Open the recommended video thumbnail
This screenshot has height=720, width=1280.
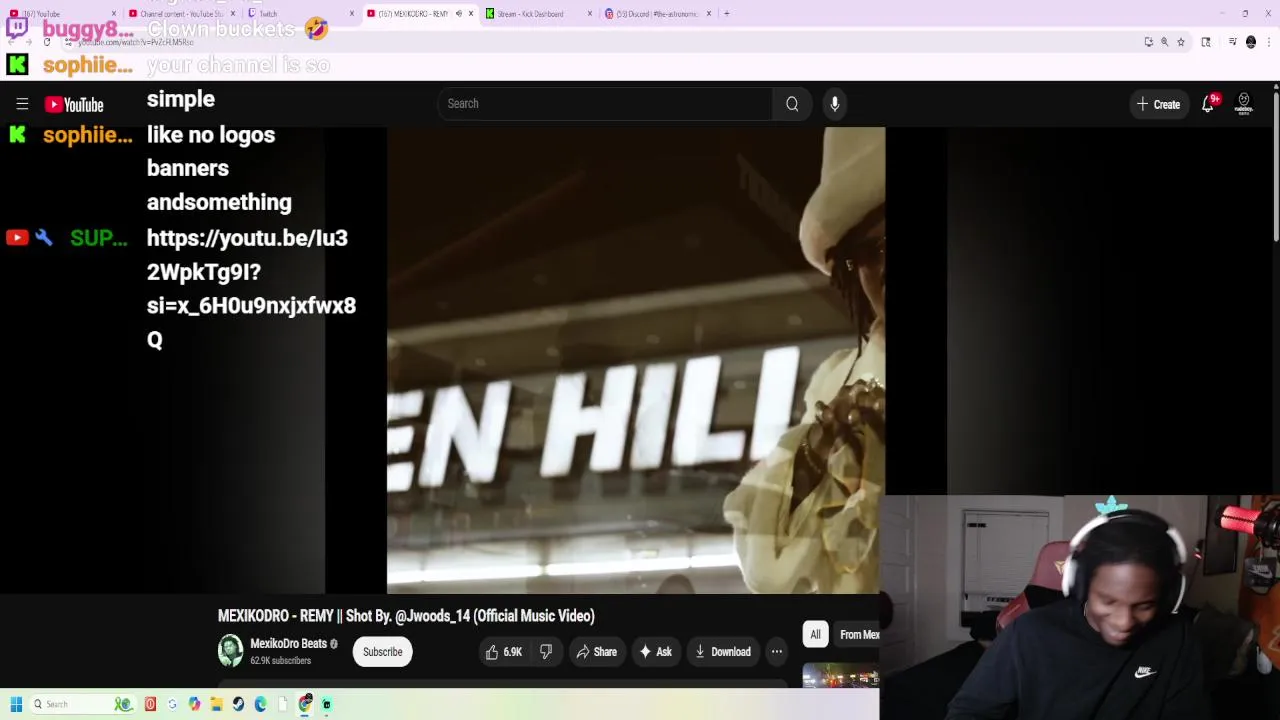(x=840, y=677)
